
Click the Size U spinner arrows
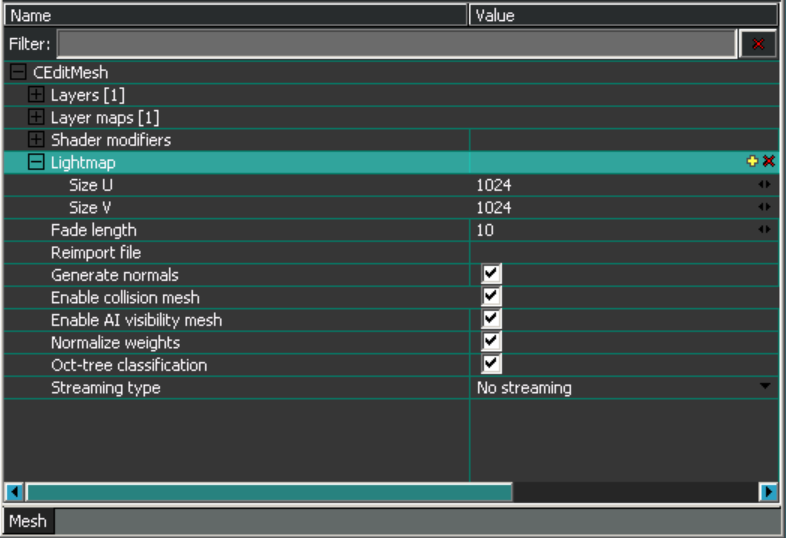point(764,184)
